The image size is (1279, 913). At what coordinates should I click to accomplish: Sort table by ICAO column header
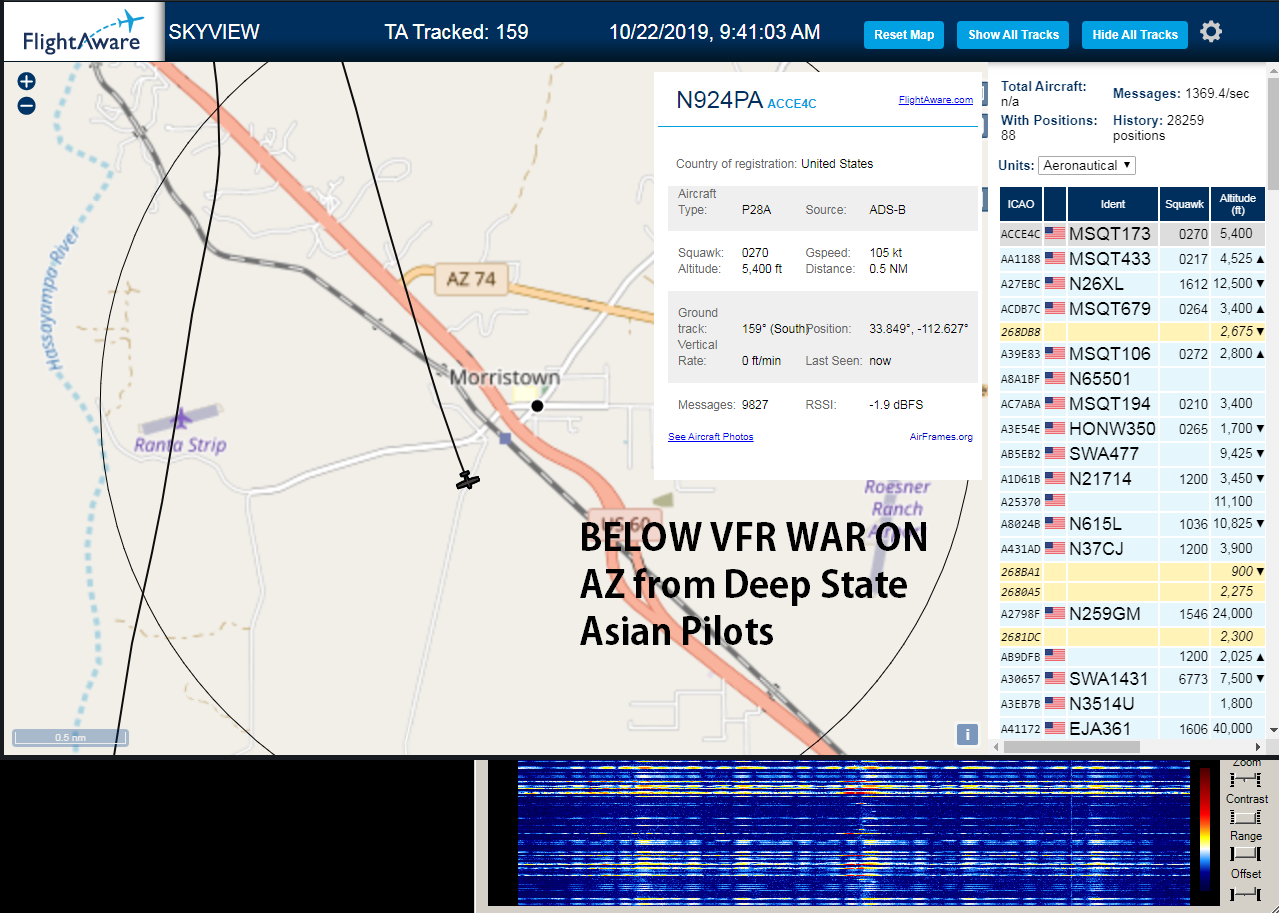(1021, 204)
